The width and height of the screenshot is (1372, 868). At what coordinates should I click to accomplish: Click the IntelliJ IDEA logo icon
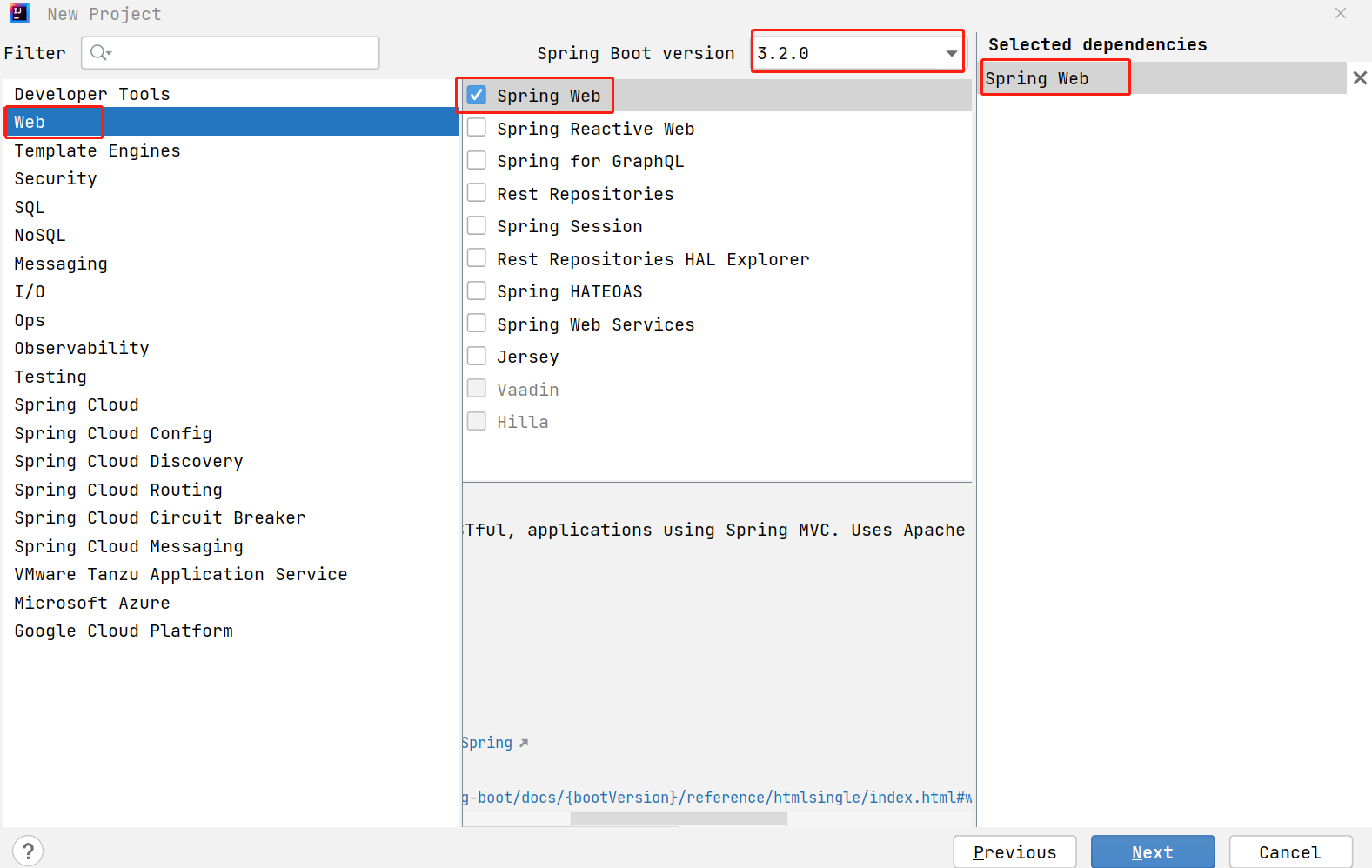pyautogui.click(x=19, y=13)
